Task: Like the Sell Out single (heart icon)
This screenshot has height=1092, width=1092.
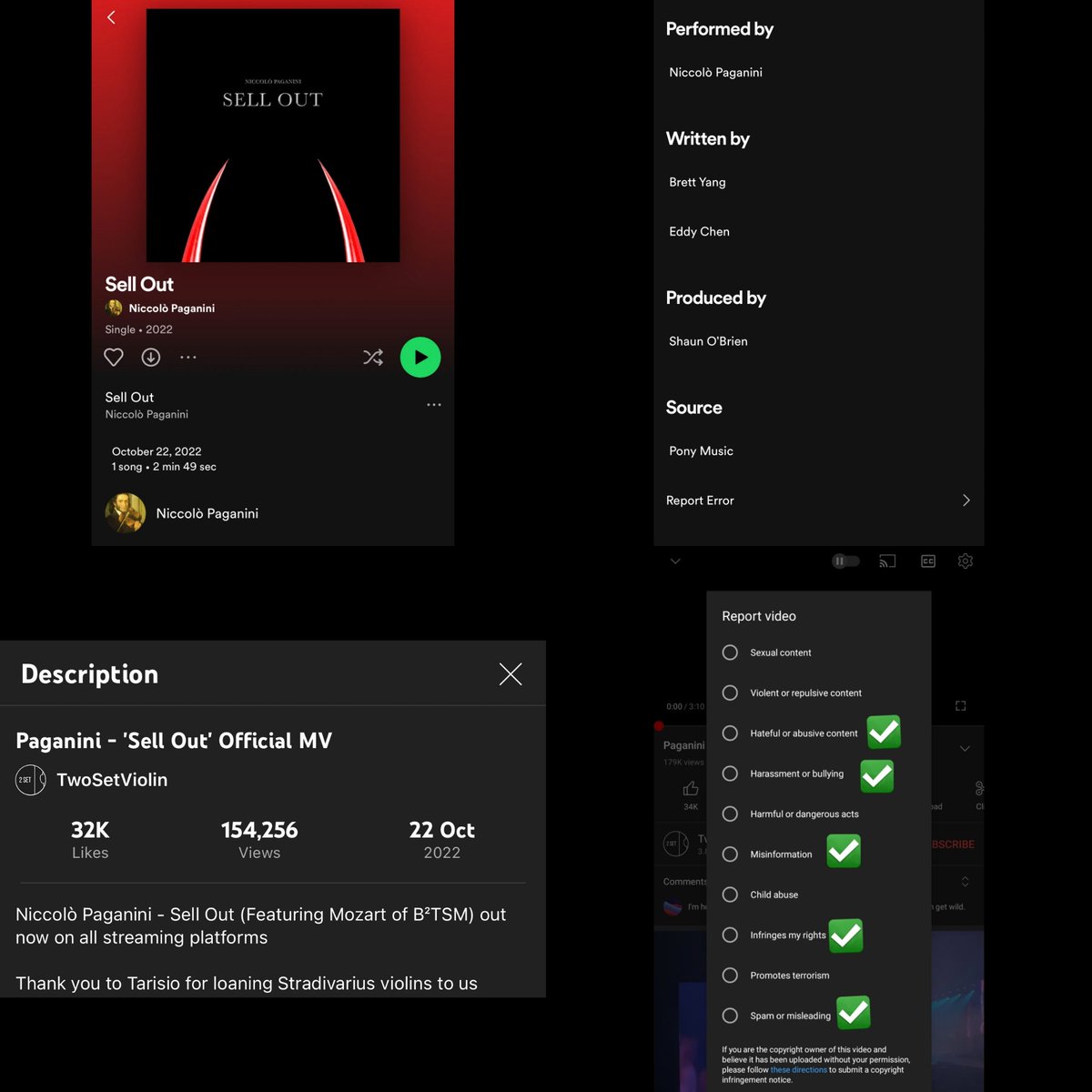Action: tap(114, 357)
